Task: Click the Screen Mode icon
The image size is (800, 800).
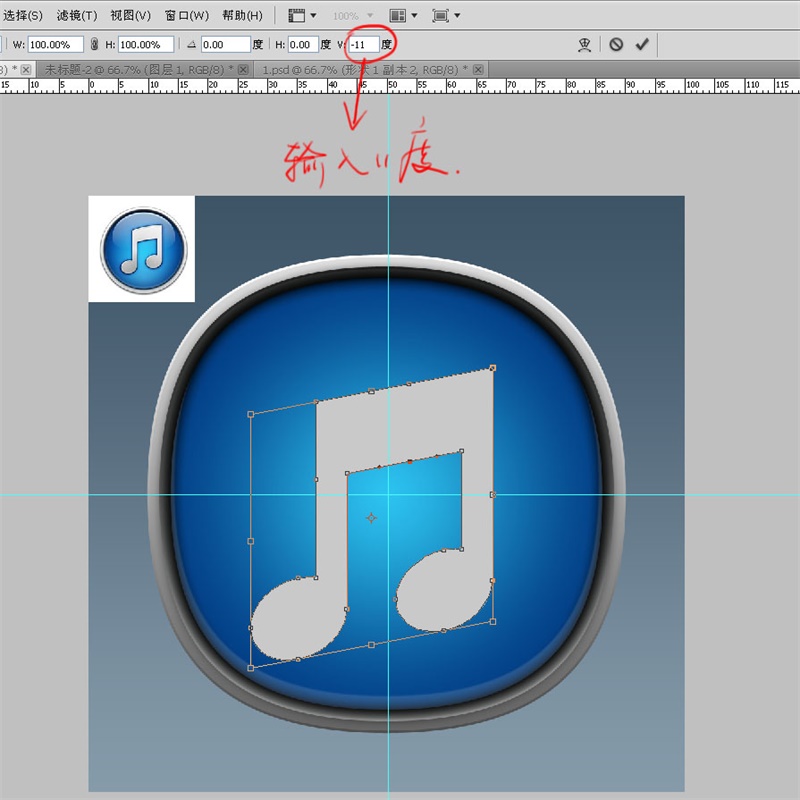Action: point(441,16)
